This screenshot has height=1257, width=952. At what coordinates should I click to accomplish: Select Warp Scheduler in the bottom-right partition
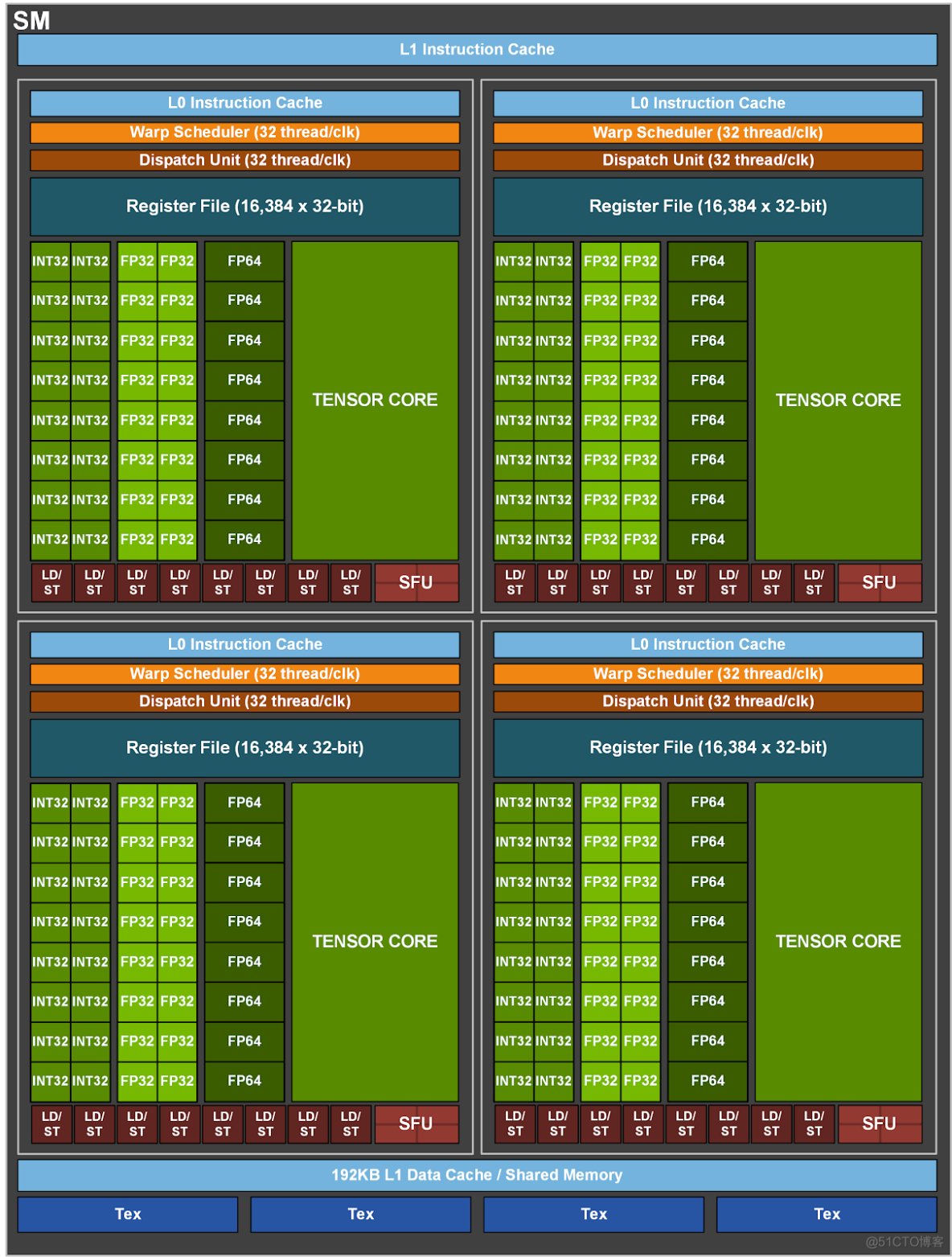coord(708,674)
